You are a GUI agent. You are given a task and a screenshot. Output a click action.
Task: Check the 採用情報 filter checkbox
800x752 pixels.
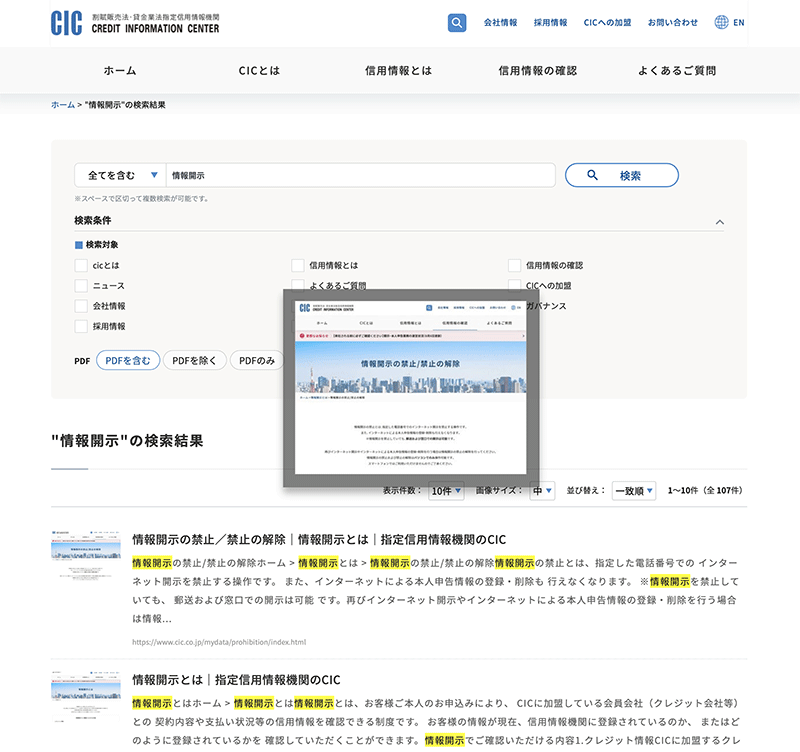81,327
